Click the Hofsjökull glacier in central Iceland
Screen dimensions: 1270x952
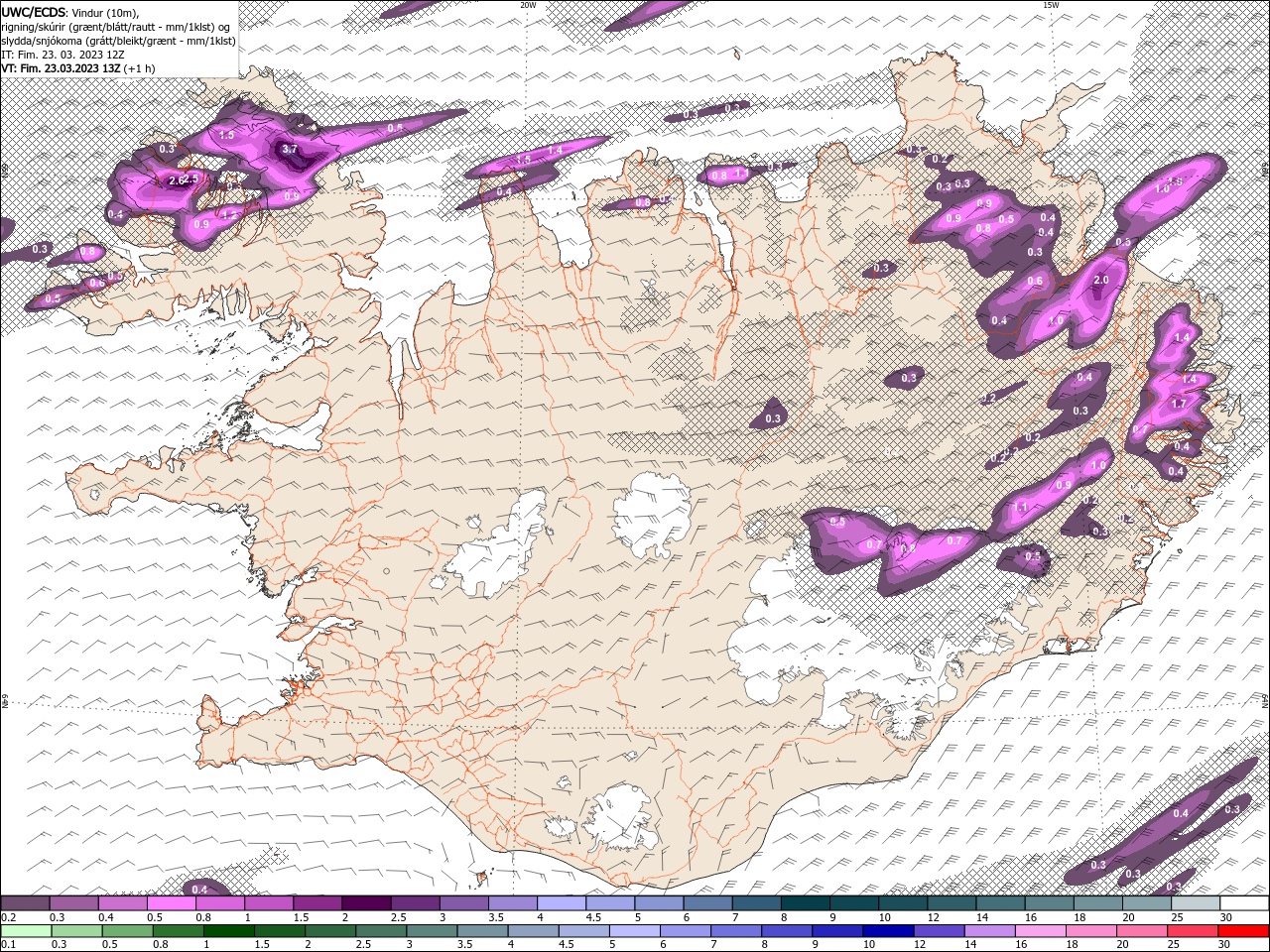point(652,513)
